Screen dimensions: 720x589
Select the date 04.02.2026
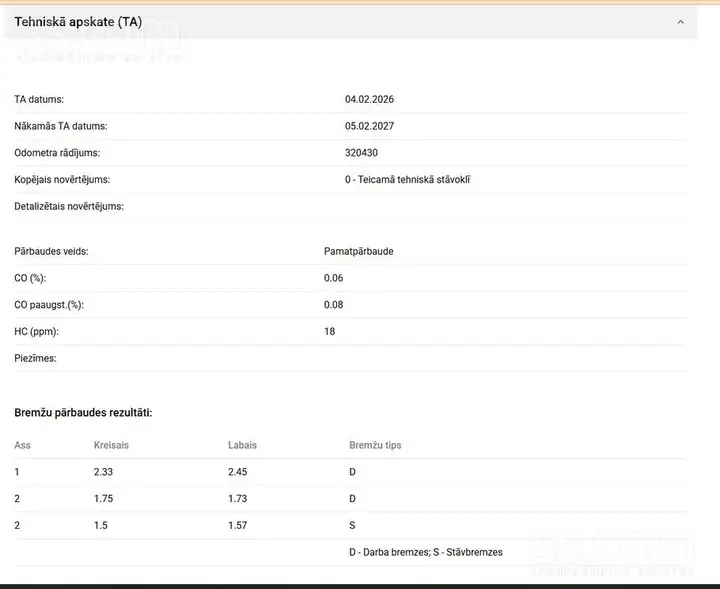369,99
